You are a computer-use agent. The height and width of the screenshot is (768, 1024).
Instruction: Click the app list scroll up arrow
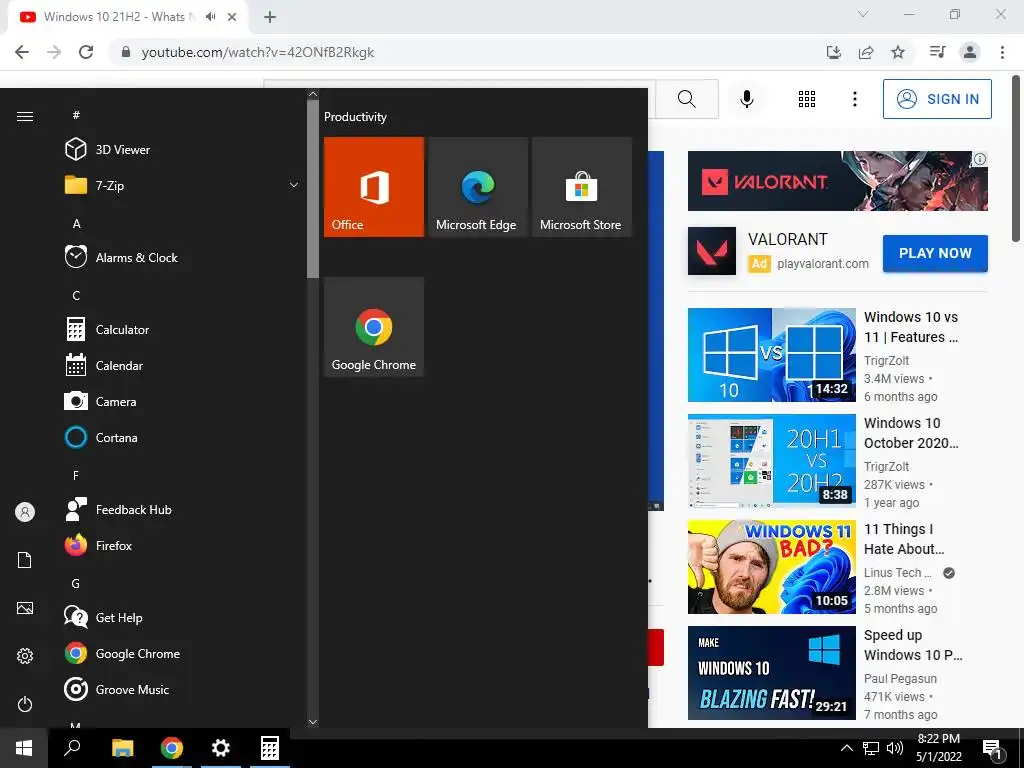click(313, 95)
